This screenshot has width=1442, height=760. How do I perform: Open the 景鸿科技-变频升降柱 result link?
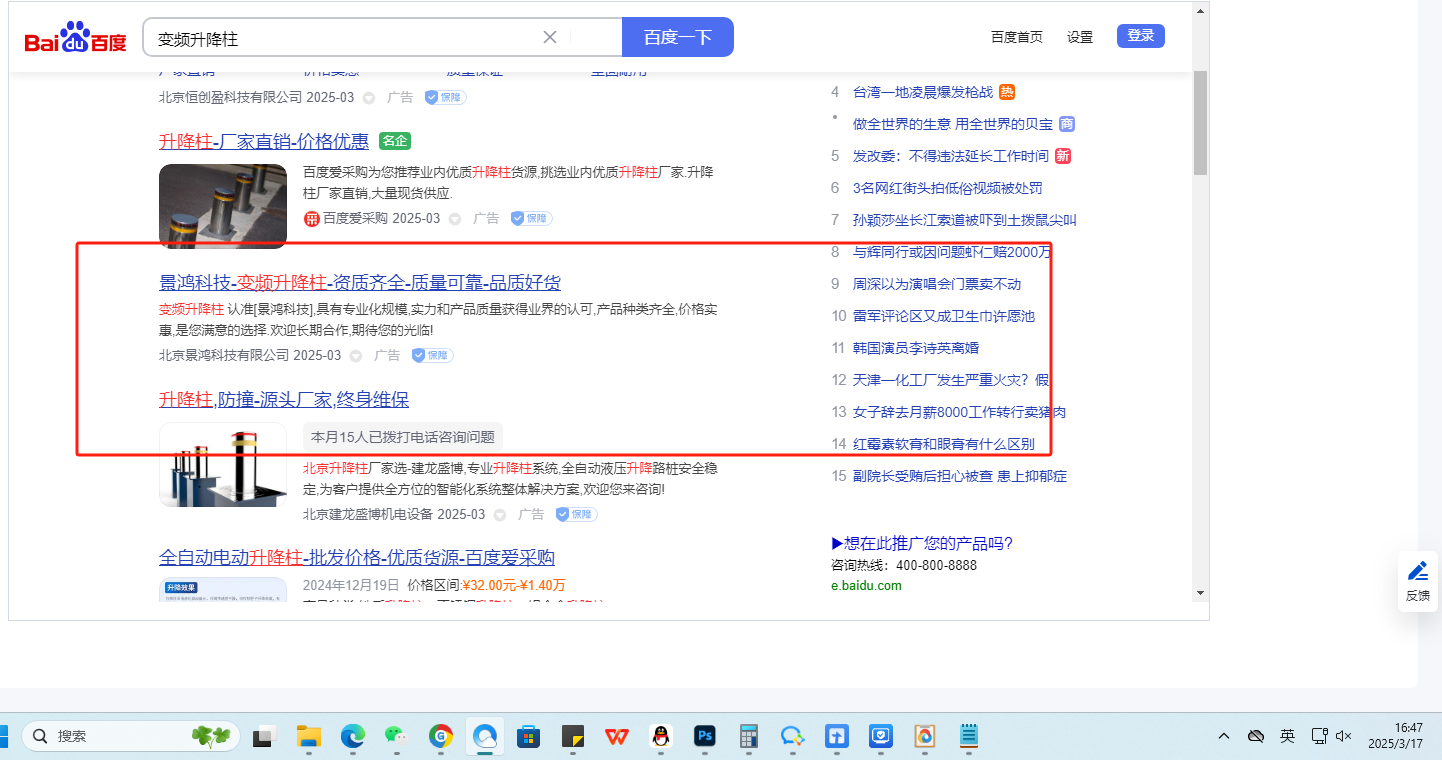point(359,282)
